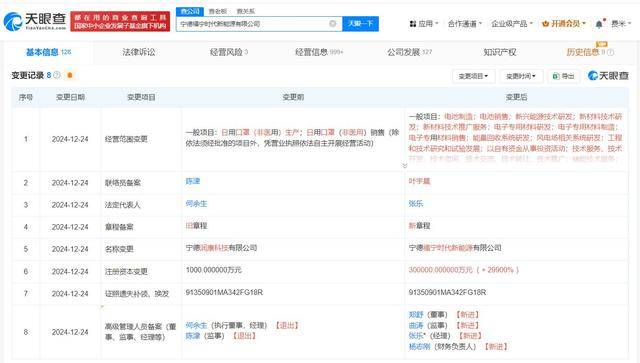Open the 变更时间 filter dropdown

point(521,76)
